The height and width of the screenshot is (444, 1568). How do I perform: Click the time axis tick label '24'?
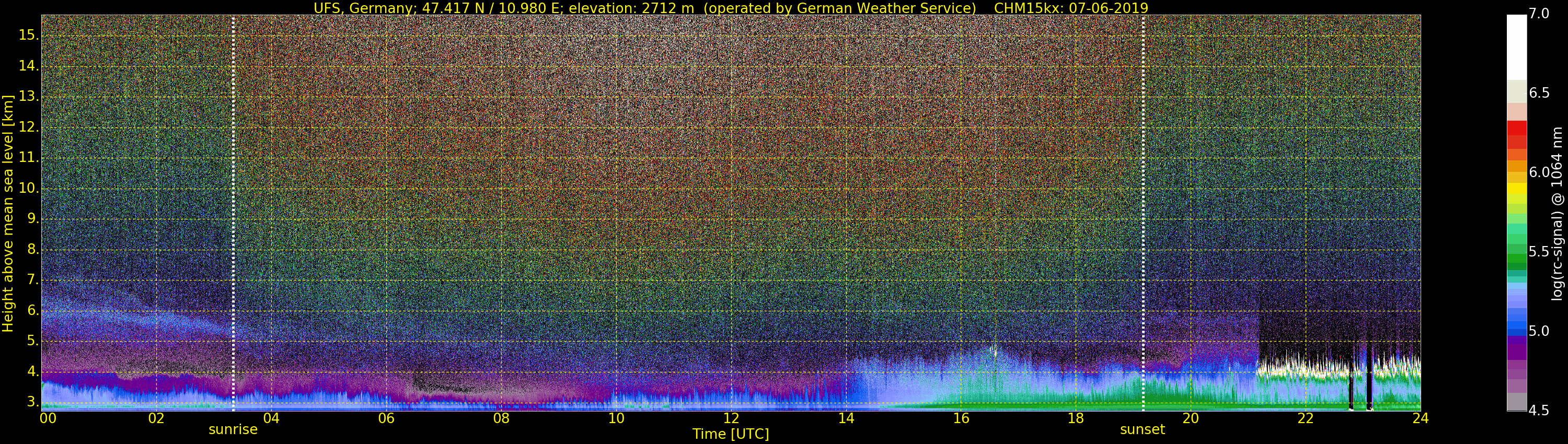tap(1421, 418)
